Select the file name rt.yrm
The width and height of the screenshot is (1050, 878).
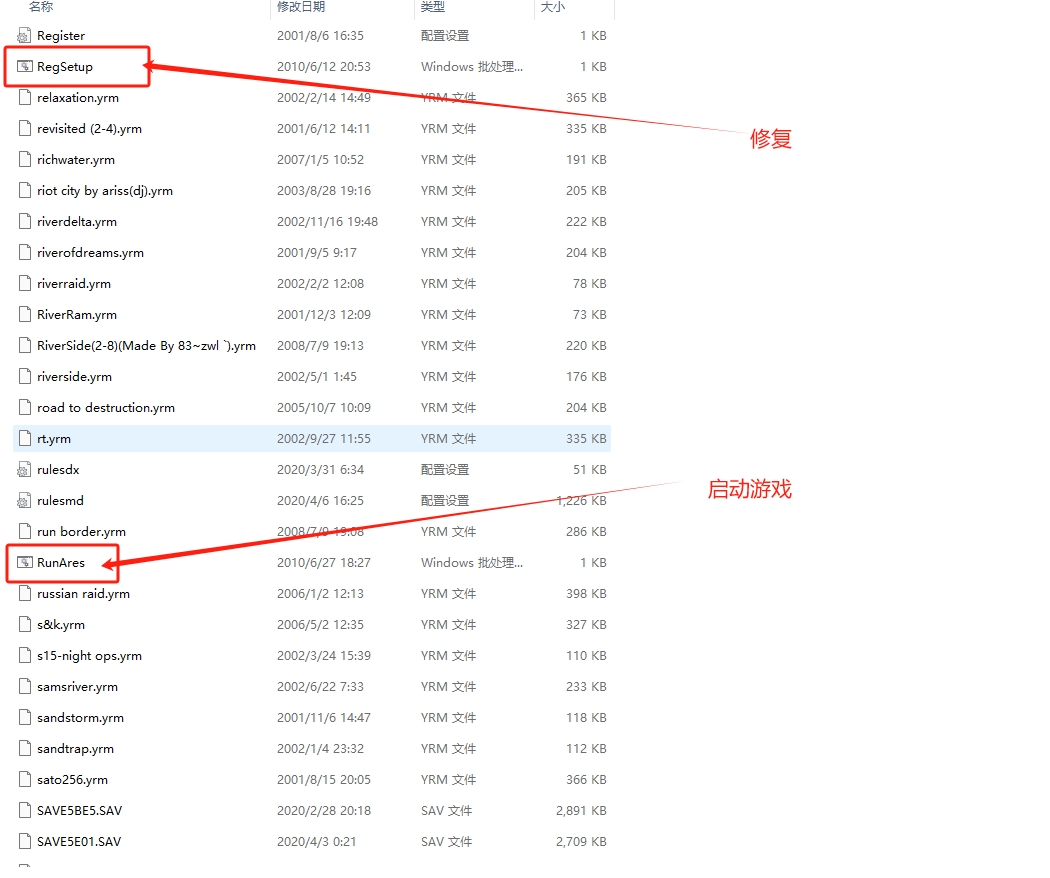click(54, 439)
